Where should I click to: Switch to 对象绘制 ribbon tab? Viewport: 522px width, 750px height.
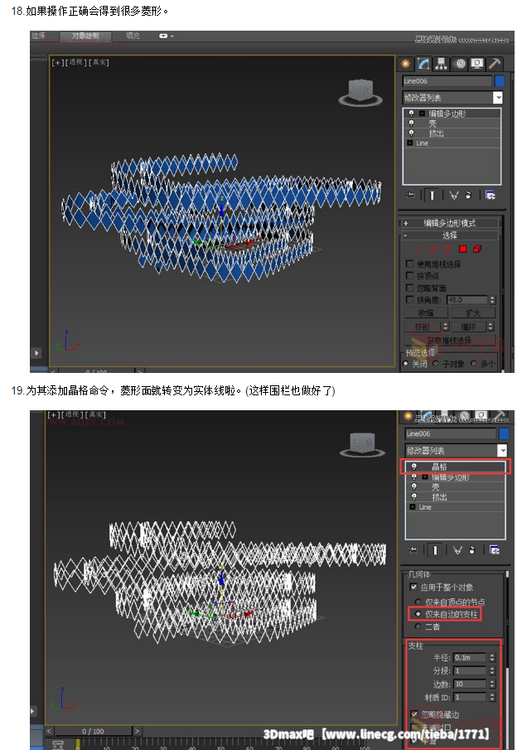point(86,36)
